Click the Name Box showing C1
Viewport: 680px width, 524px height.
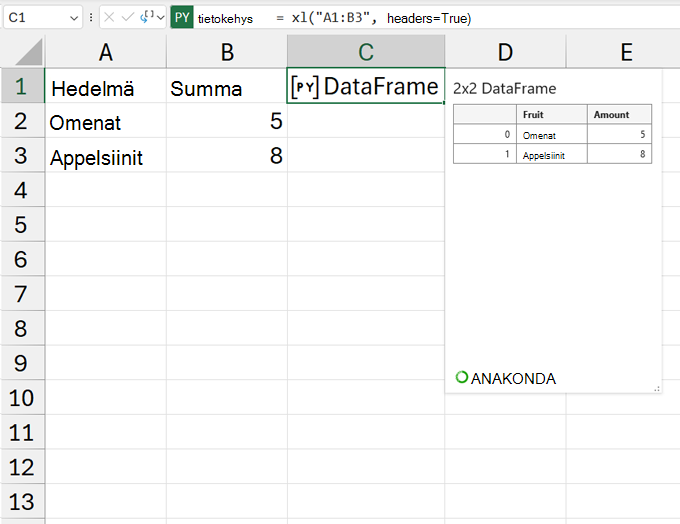(x=42, y=17)
